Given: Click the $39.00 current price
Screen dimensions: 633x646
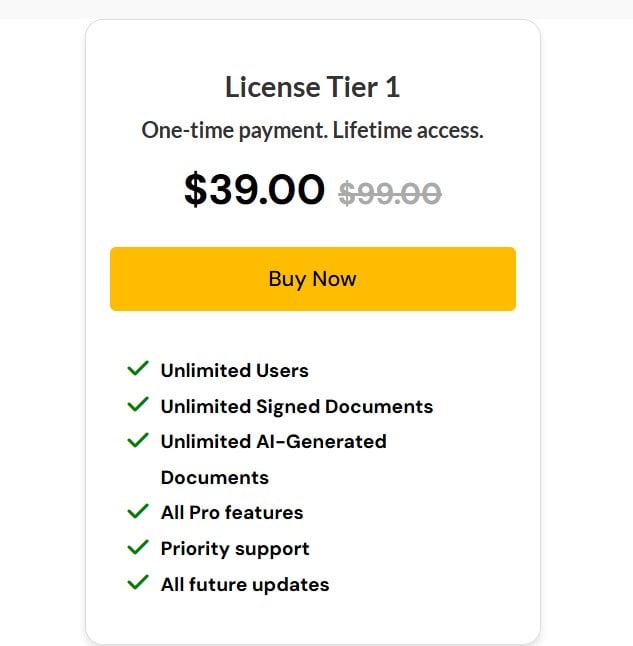Looking at the screenshot, I should [254, 189].
